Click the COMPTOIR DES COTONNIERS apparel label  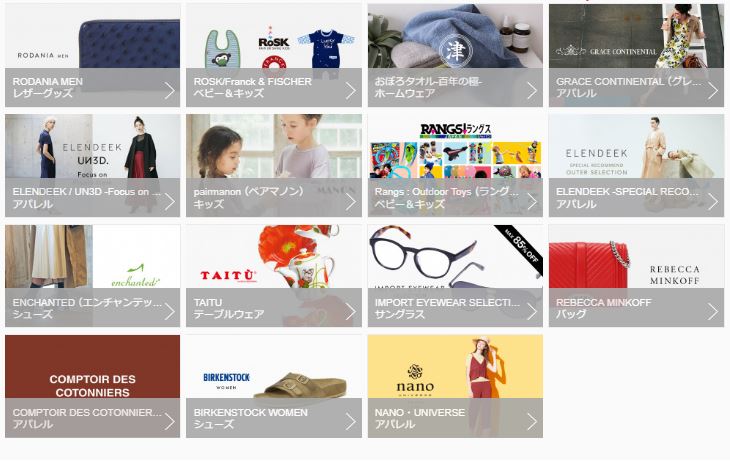click(87, 418)
